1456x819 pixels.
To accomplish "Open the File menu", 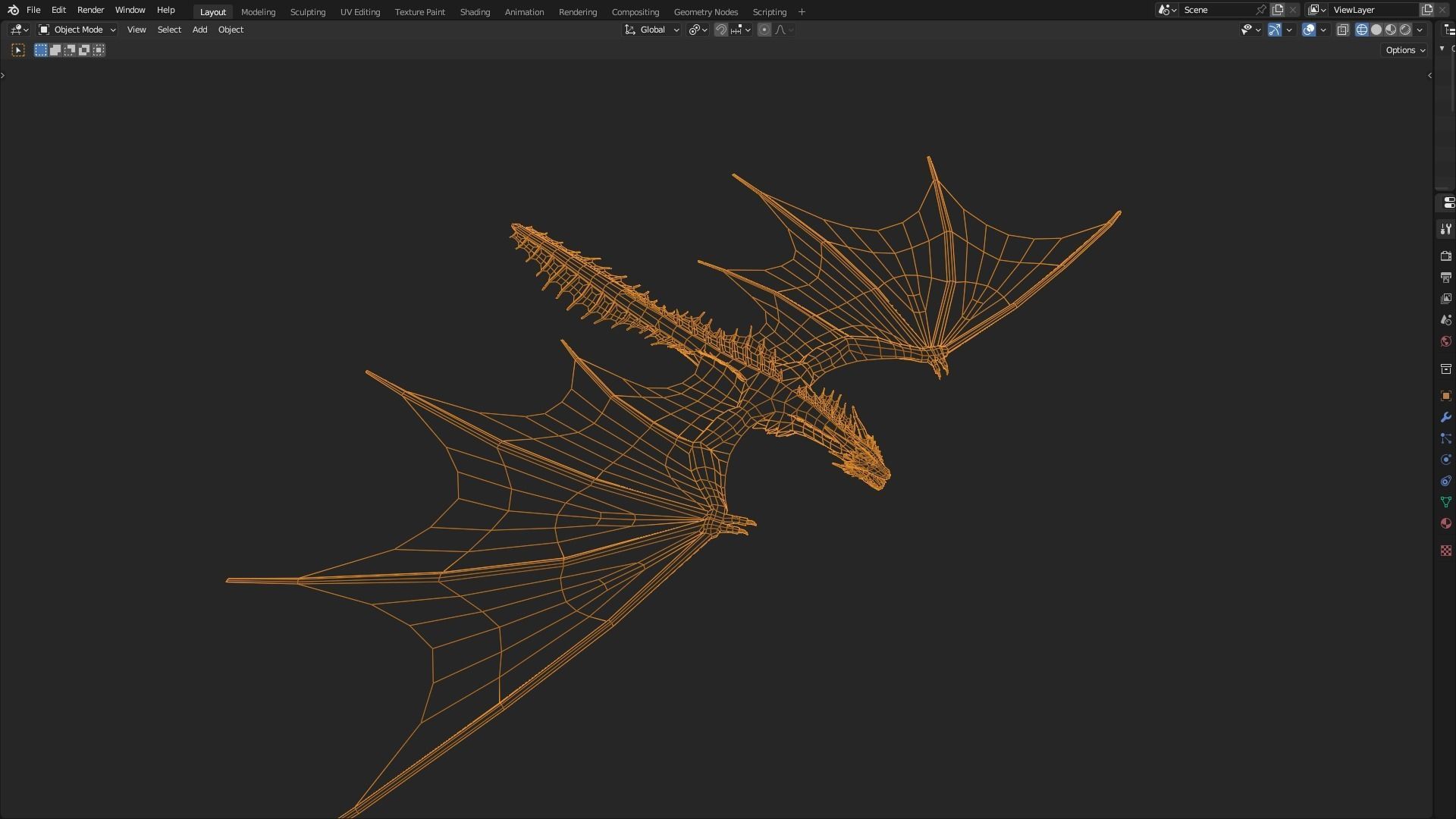I will pyautogui.click(x=33, y=10).
